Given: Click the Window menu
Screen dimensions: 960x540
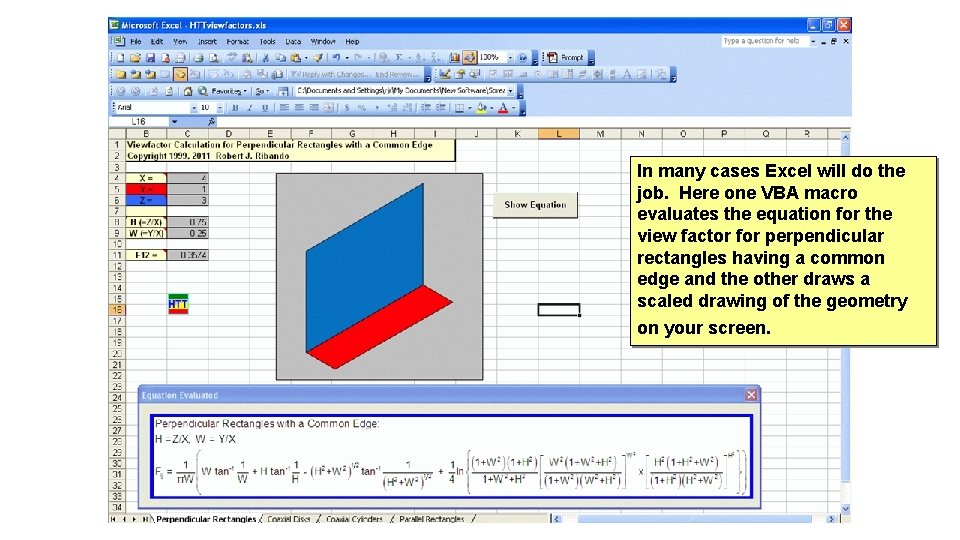Looking at the screenshot, I should [323, 42].
